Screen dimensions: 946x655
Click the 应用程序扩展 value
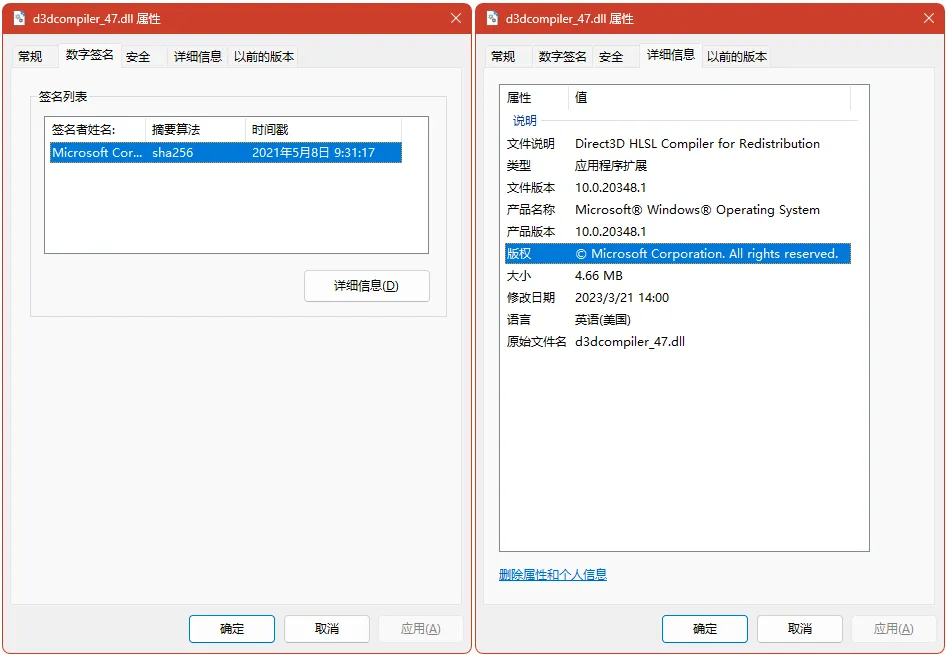(611, 166)
